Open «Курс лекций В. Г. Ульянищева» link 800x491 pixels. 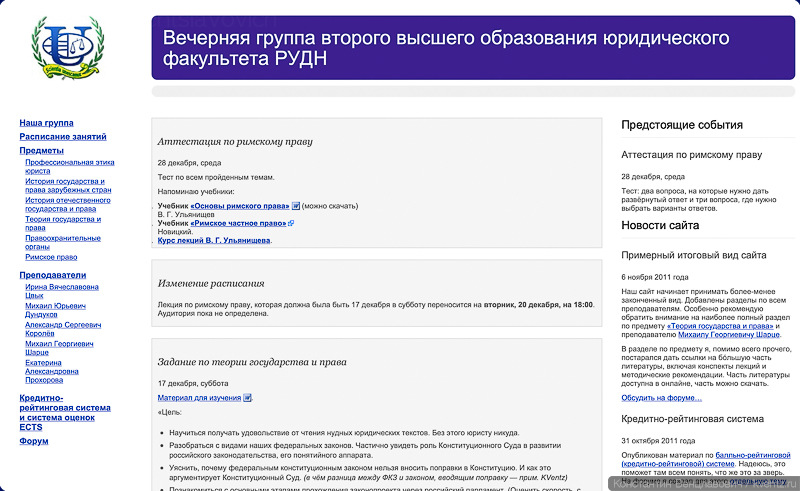tap(213, 240)
